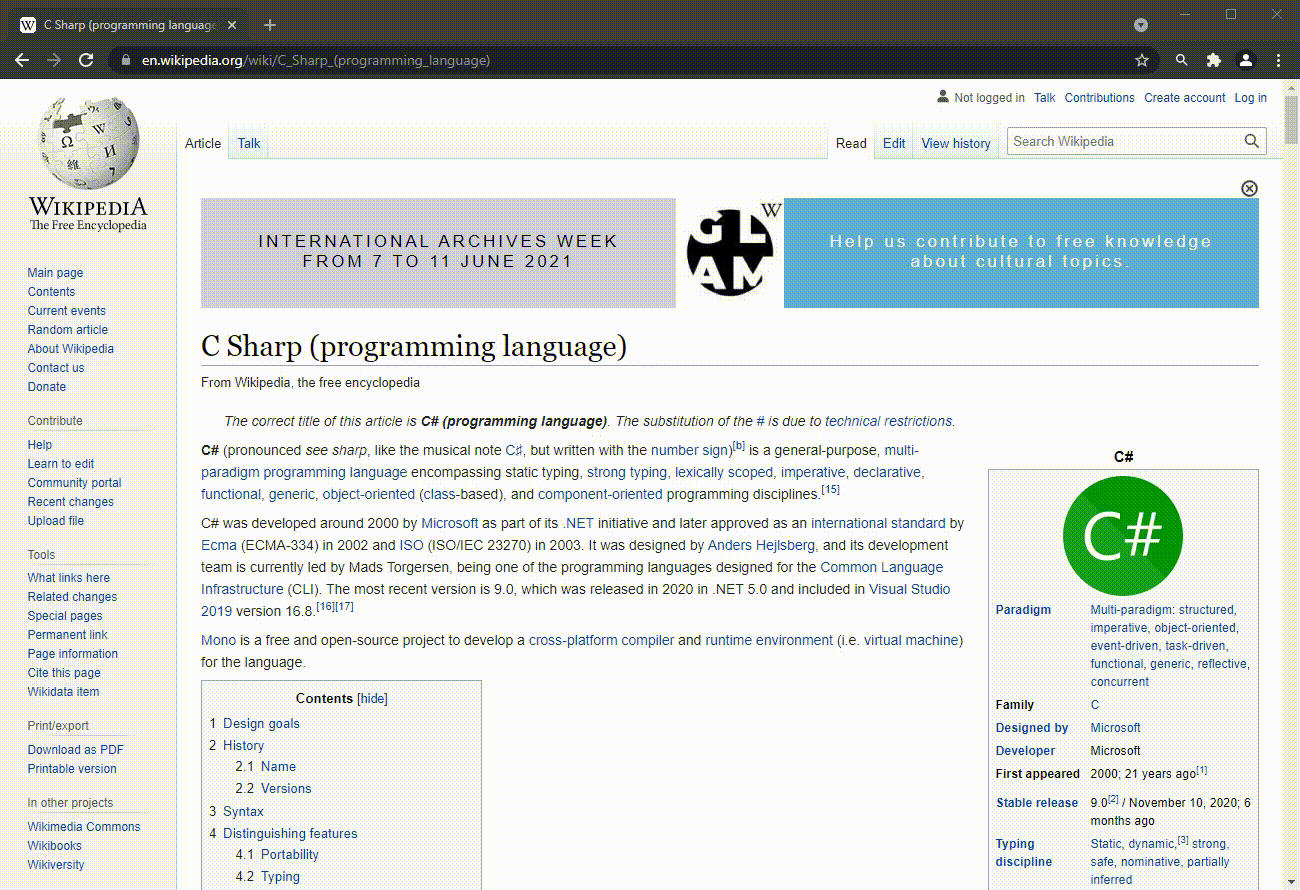This screenshot has height=890, width=1300.
Task: Click Download as PDF link
Action: click(75, 750)
